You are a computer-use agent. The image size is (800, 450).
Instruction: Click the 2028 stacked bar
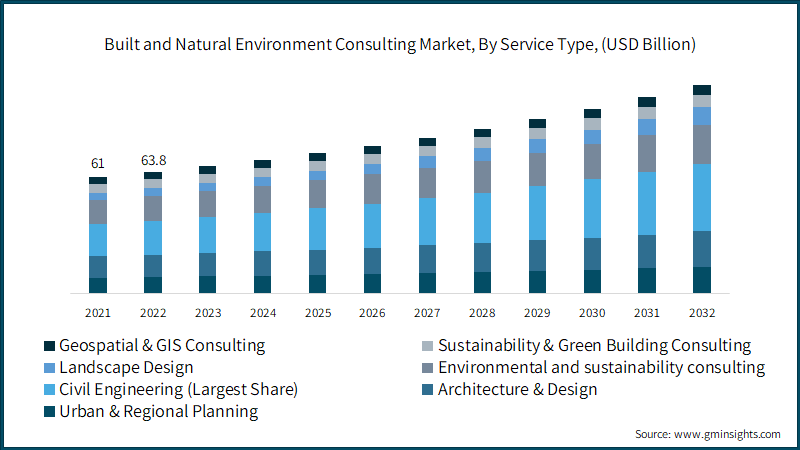(x=483, y=211)
